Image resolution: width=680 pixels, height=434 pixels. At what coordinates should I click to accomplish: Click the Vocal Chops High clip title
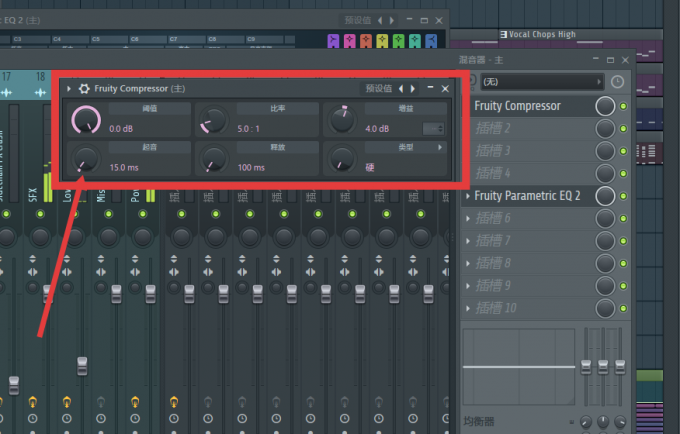click(x=542, y=34)
